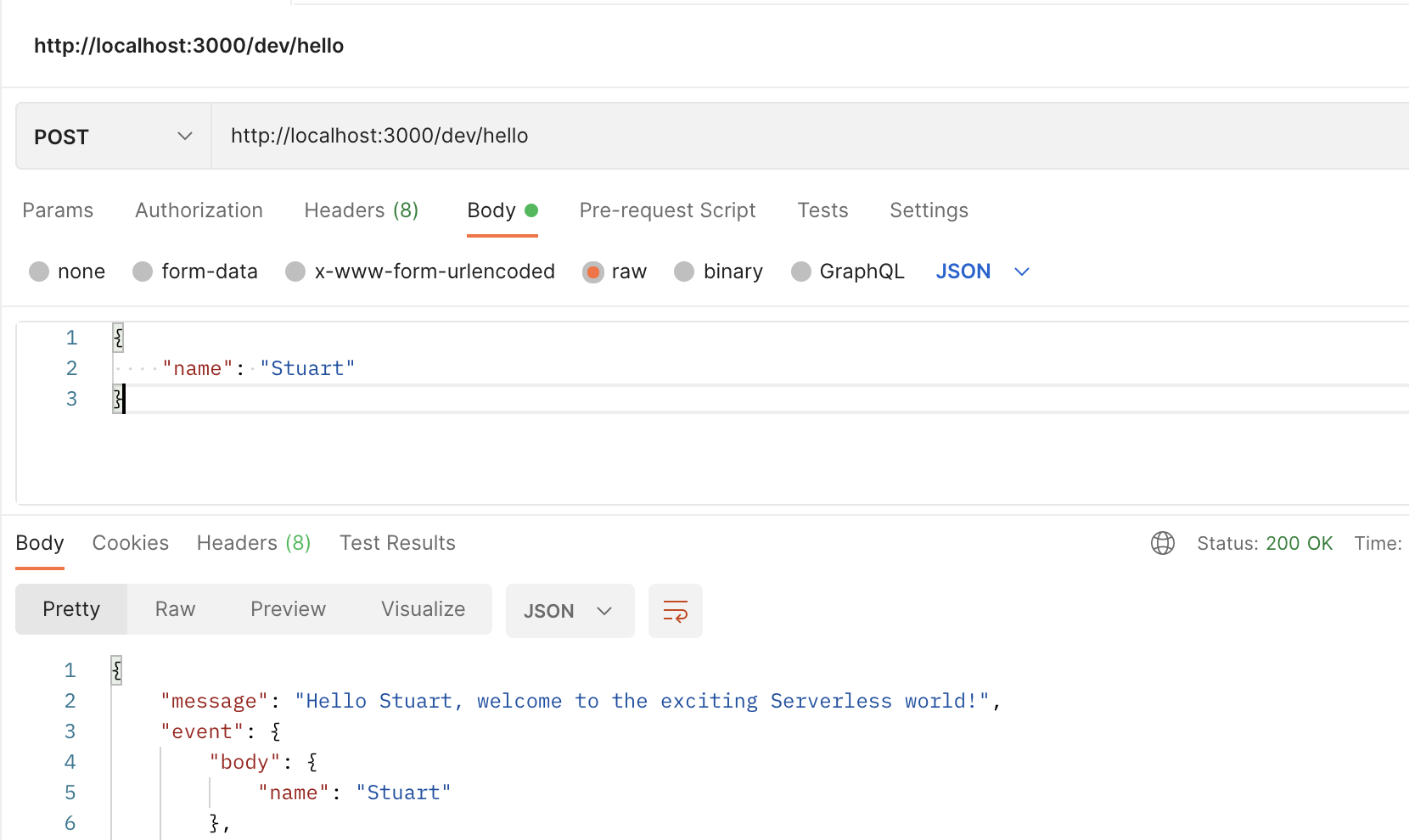The width and height of the screenshot is (1409, 840).
Task: Expand the blue JSON body format dropdown
Action: 982,272
